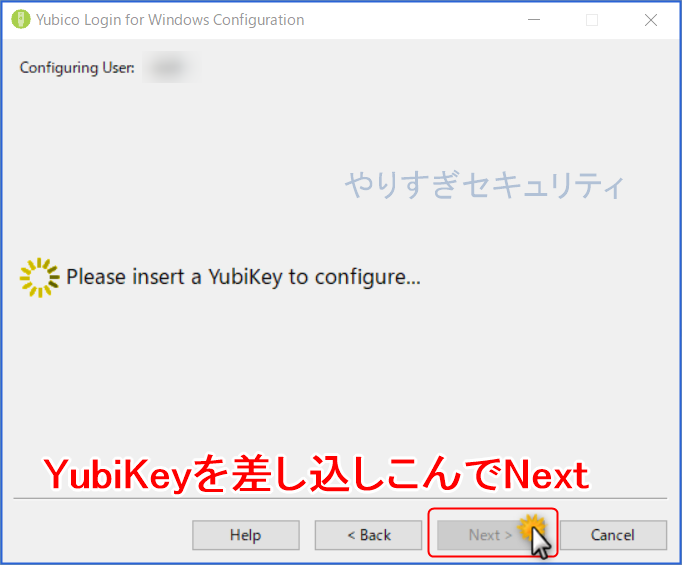Open the Help button
This screenshot has height=565, width=682.
tap(246, 535)
